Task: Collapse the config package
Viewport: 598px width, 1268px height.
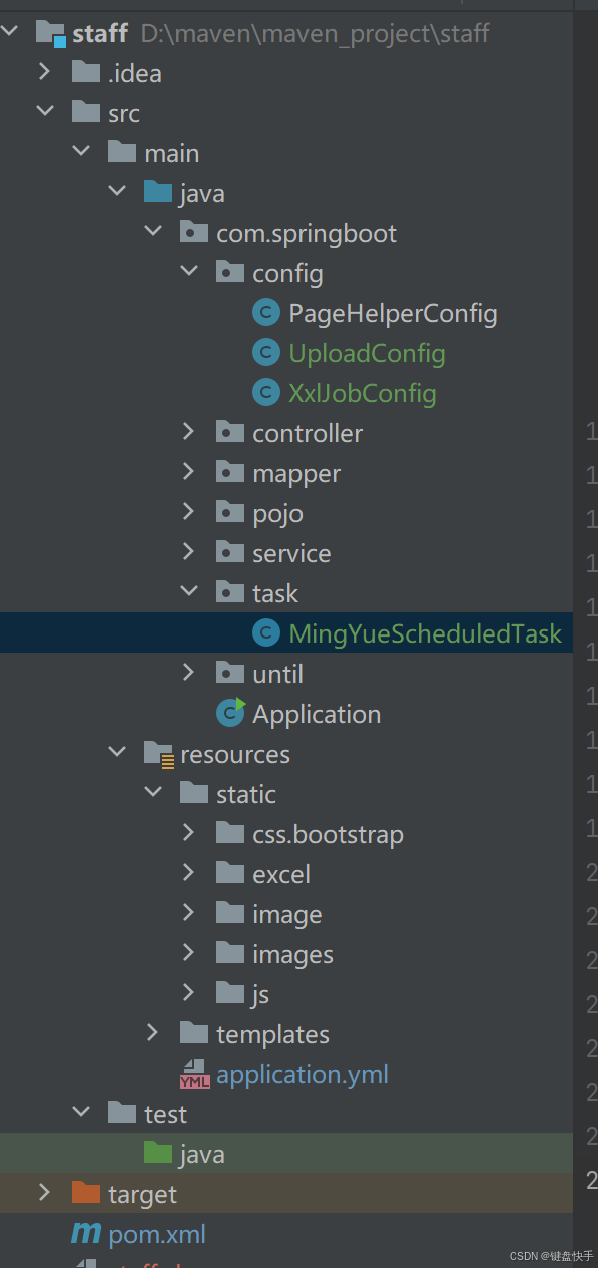Action: (188, 272)
